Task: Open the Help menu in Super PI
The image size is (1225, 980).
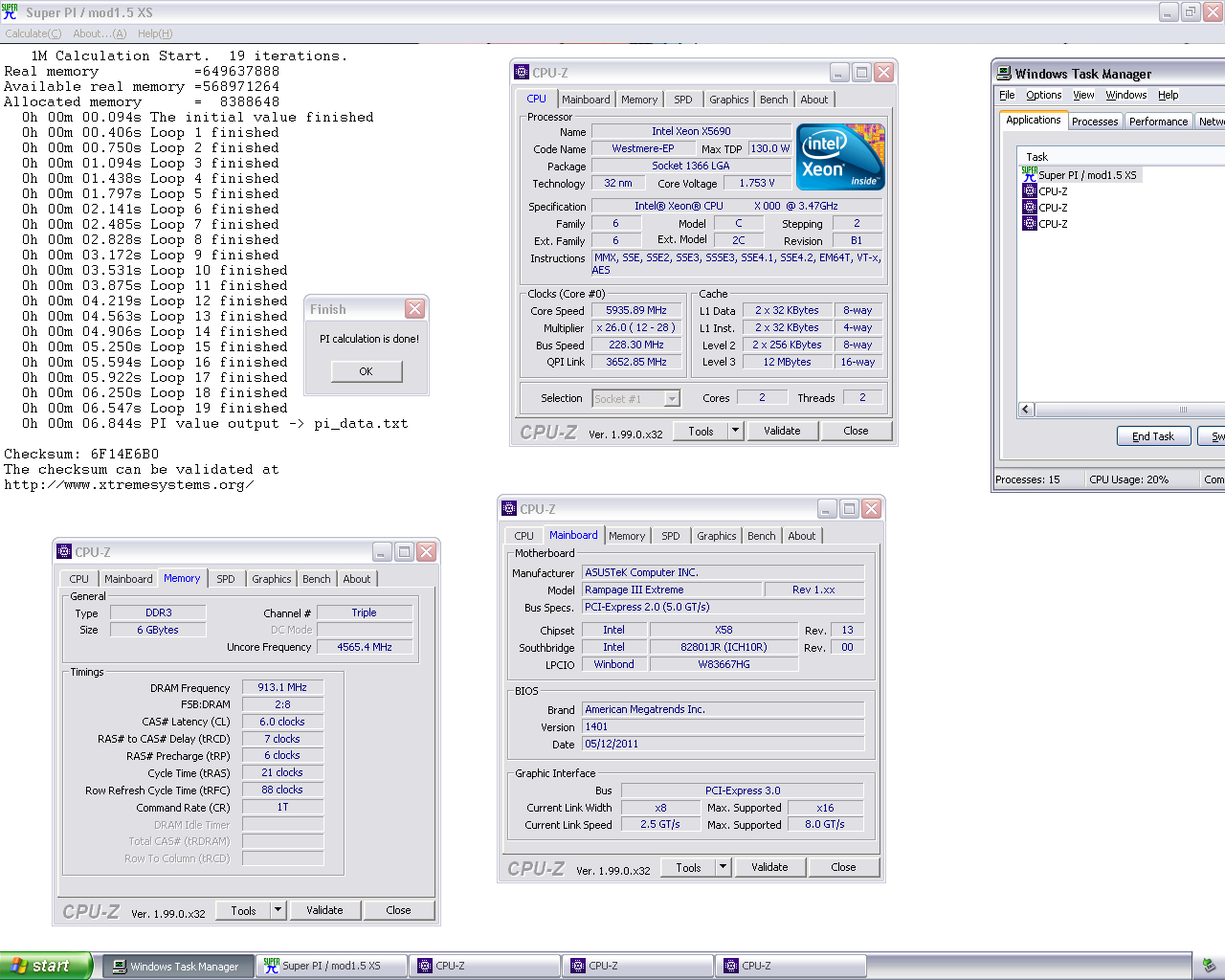Action: pos(155,33)
